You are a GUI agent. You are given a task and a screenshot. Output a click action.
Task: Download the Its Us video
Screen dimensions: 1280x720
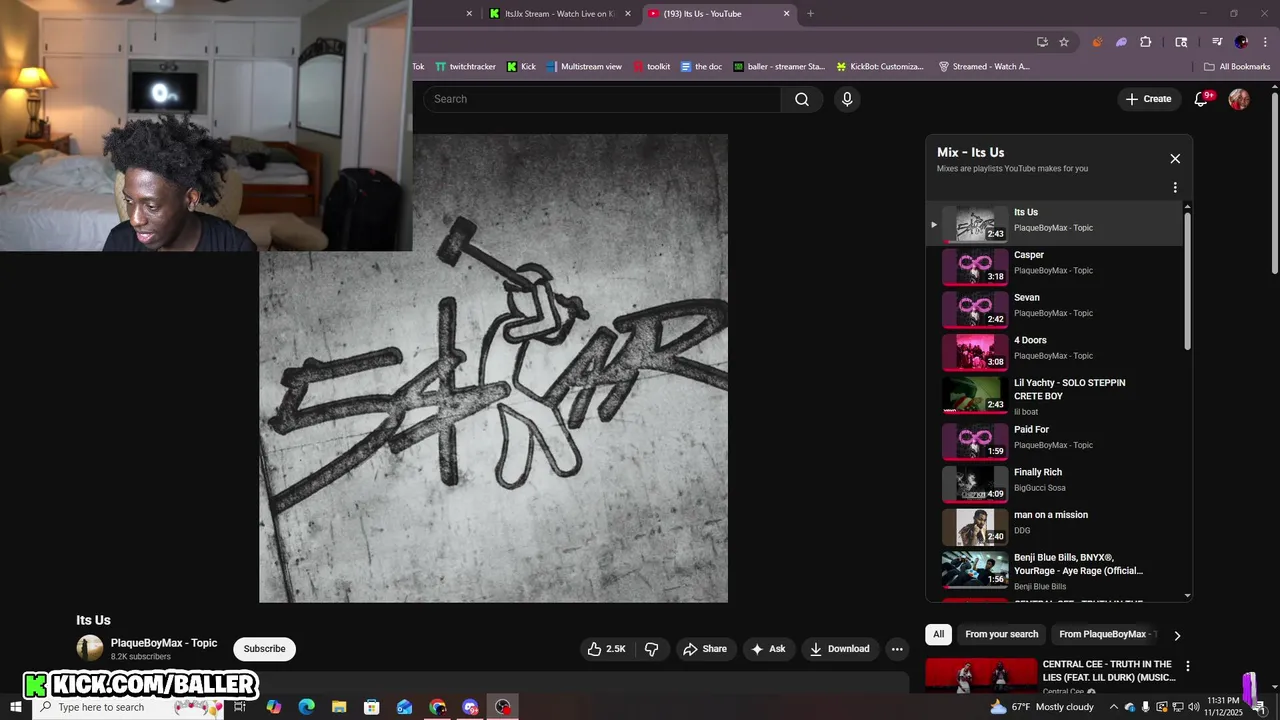pyautogui.click(x=840, y=649)
